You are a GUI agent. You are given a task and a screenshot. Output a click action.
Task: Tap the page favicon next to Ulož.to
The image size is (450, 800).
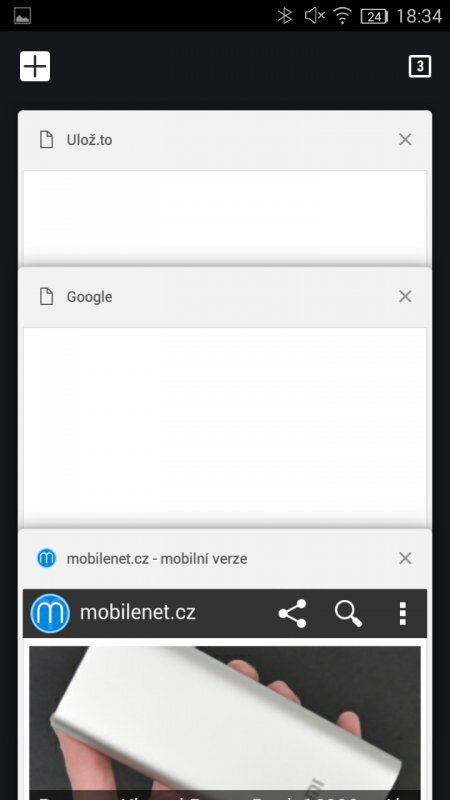46,139
